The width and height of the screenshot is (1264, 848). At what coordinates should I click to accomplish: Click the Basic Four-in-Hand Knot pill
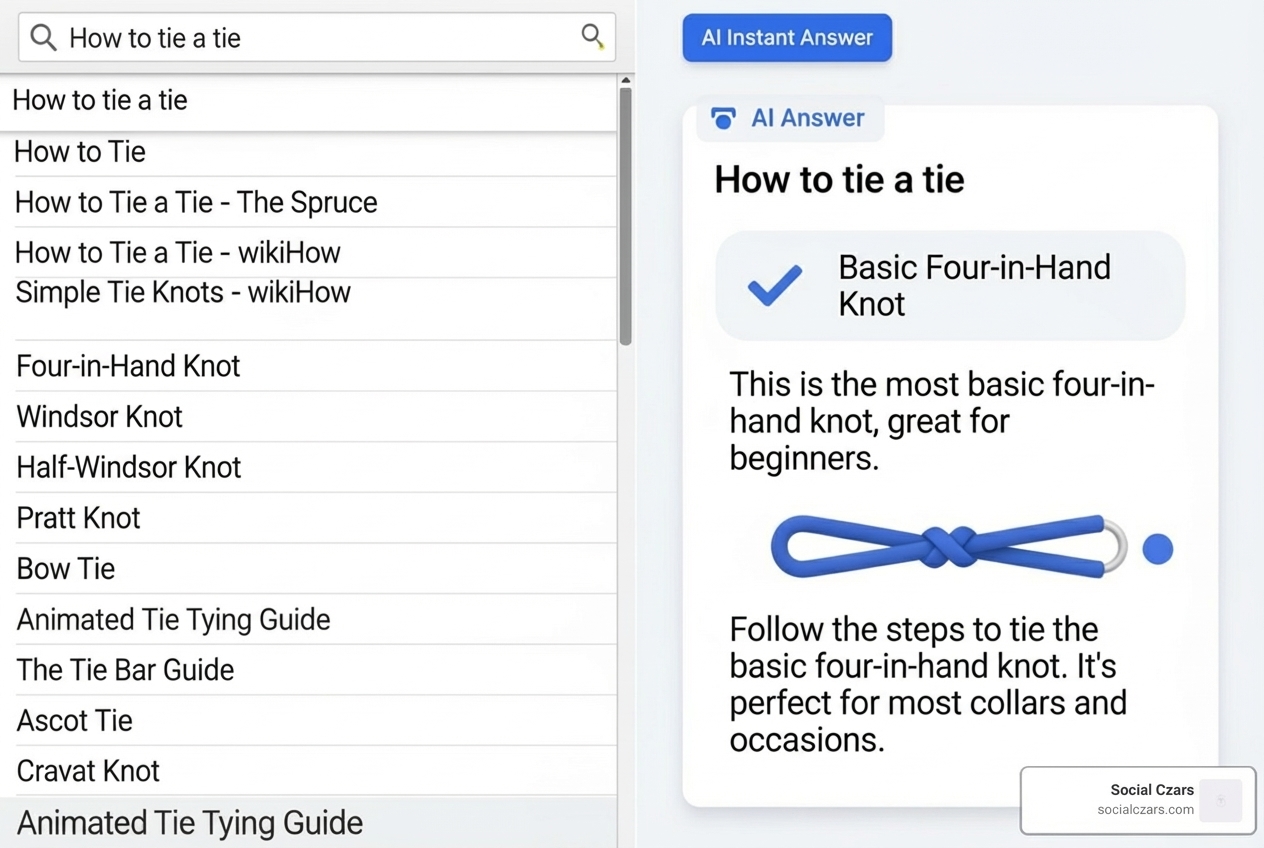[950, 286]
